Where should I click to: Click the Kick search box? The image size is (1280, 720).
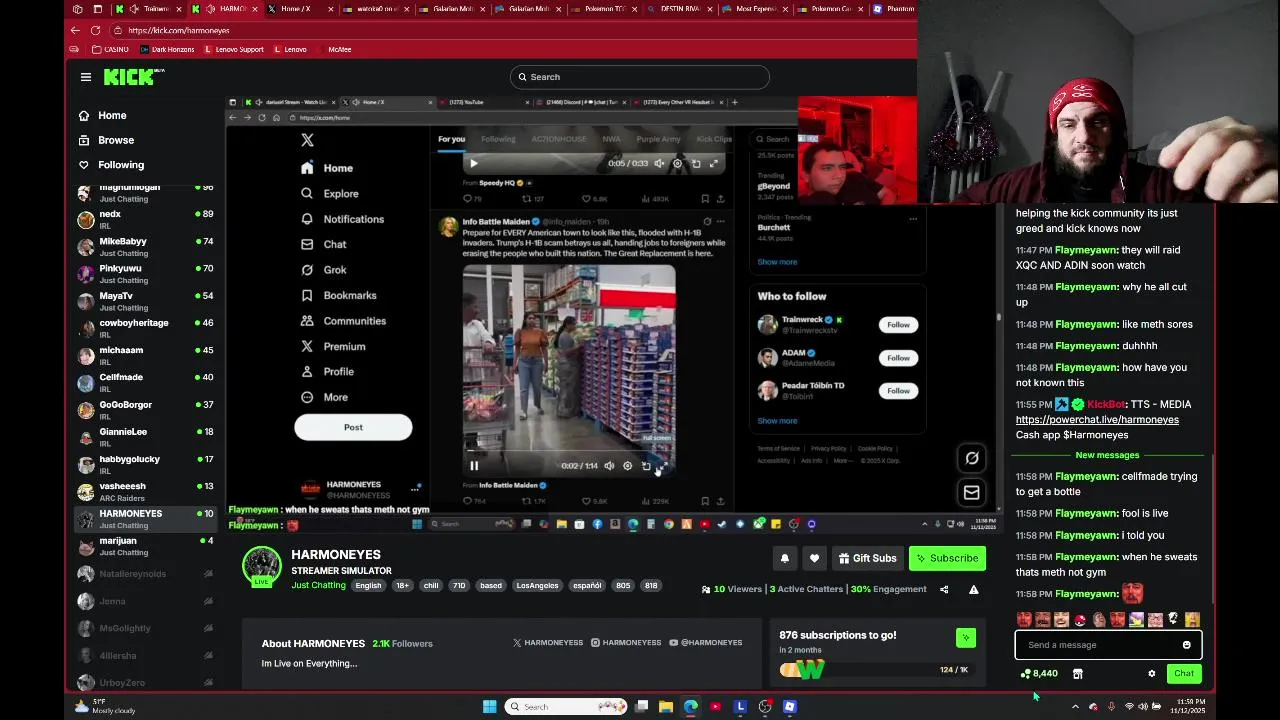pos(639,77)
